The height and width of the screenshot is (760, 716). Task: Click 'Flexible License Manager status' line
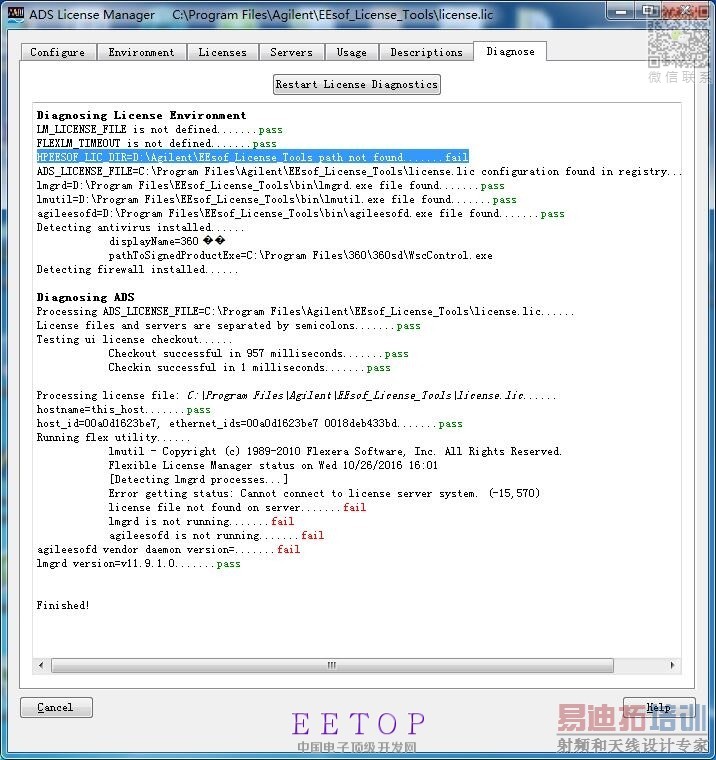point(273,466)
